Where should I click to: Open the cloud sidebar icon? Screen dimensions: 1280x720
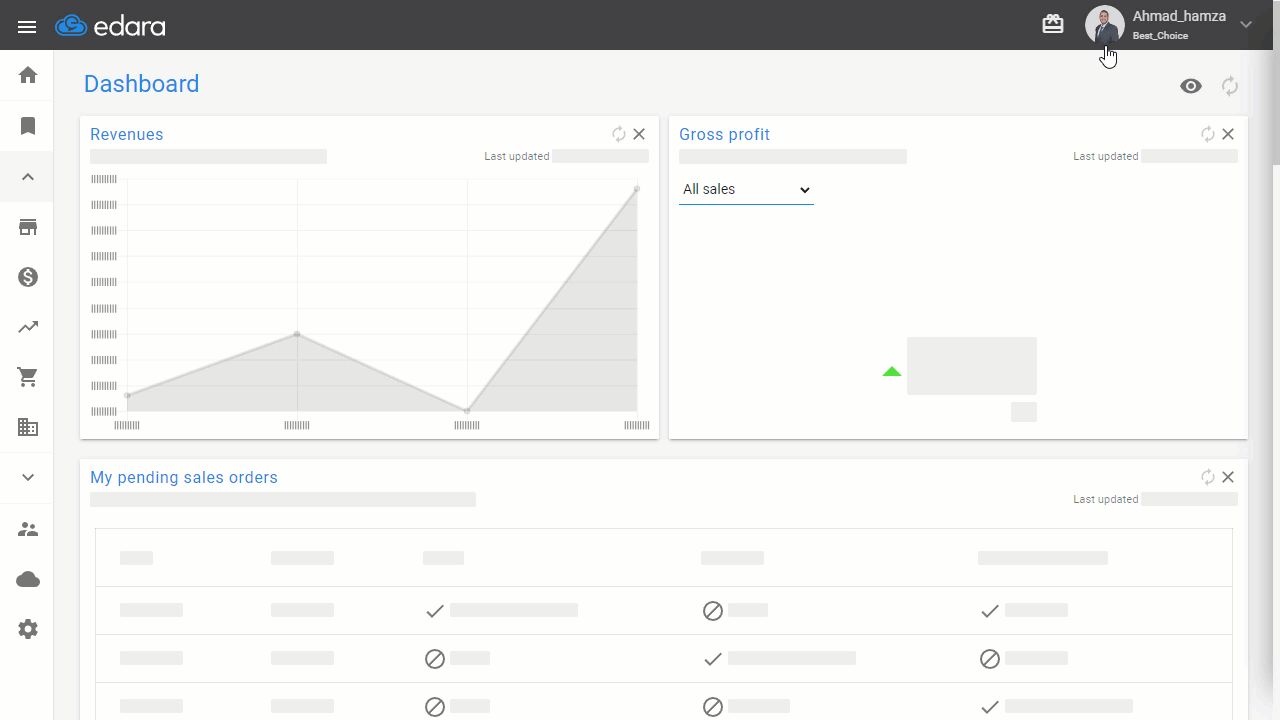pyautogui.click(x=28, y=579)
